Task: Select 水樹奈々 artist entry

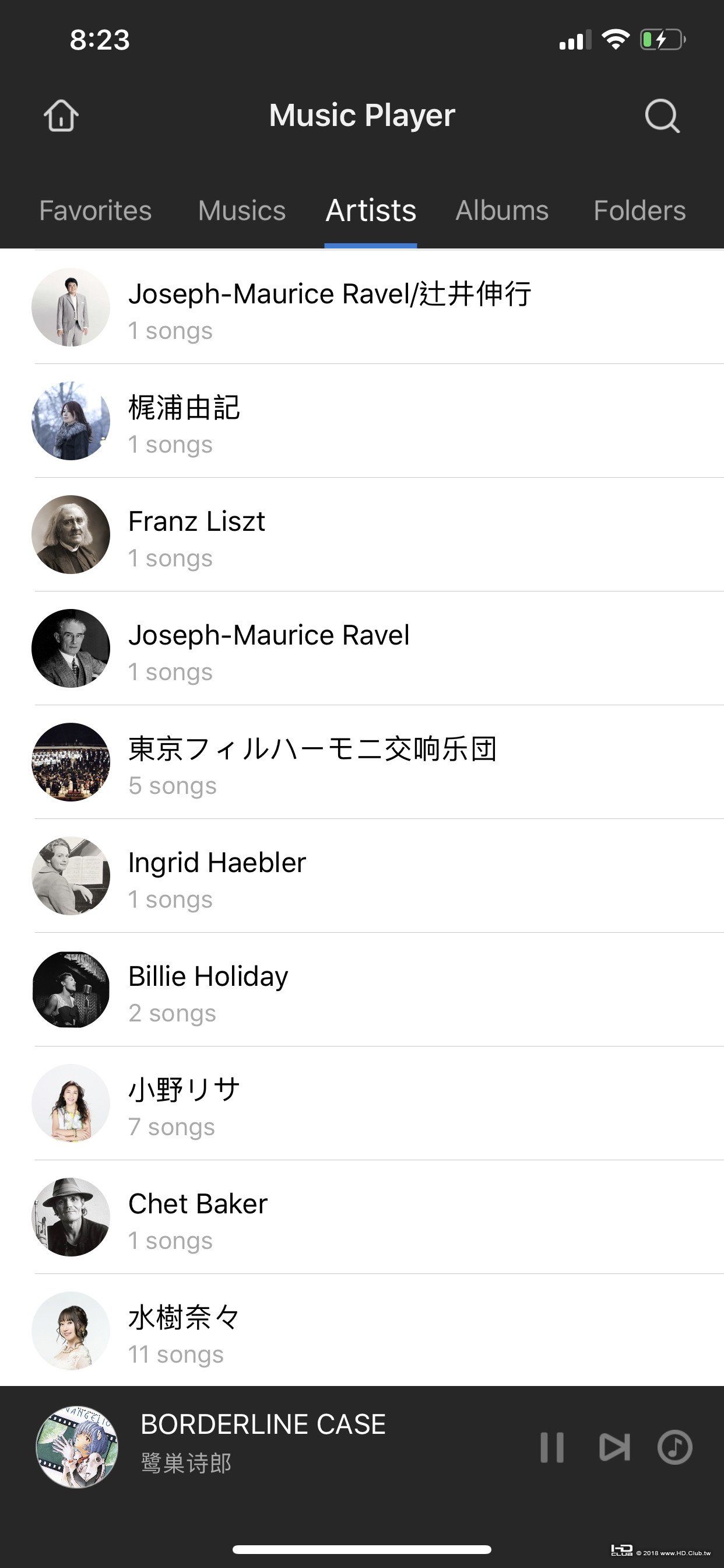Action: click(x=184, y=1318)
